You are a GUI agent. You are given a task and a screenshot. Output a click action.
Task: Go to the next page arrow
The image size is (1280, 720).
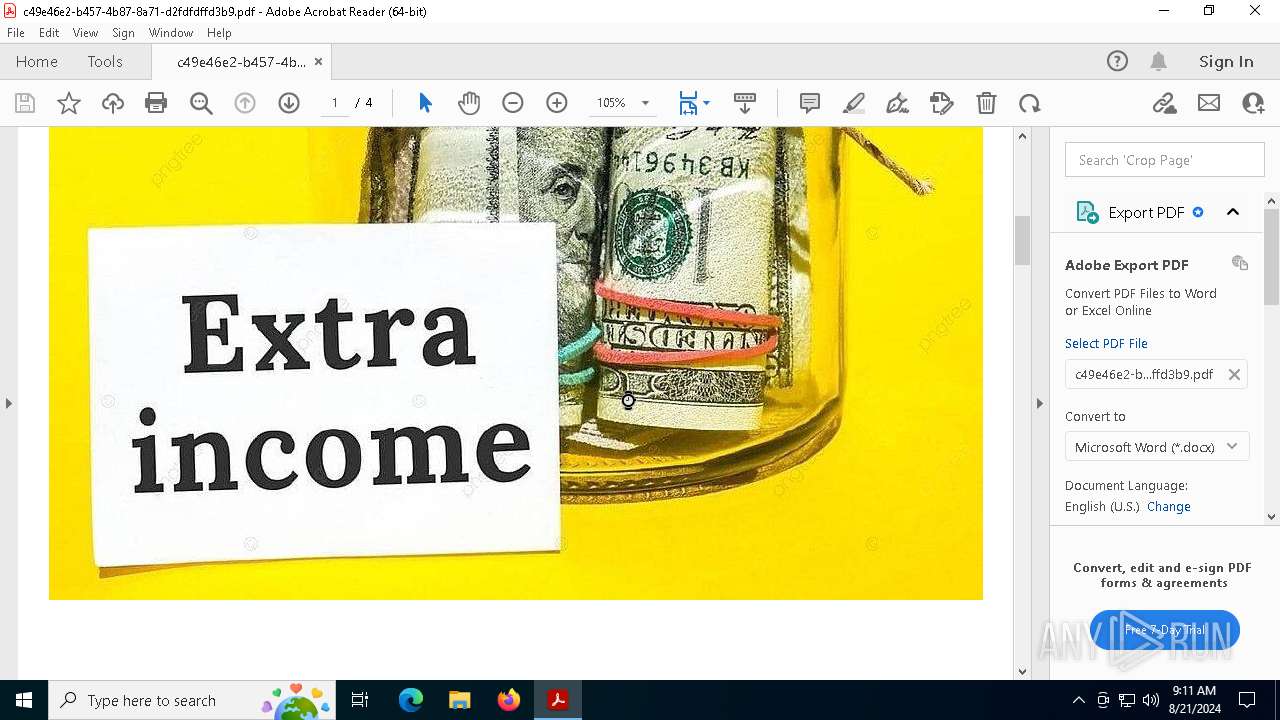(x=289, y=103)
